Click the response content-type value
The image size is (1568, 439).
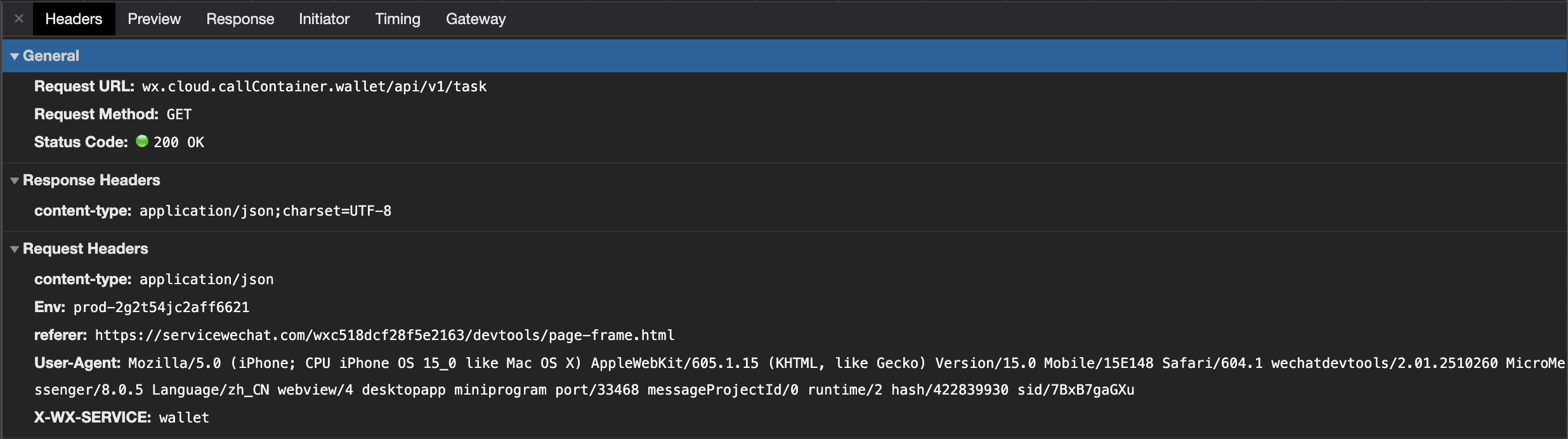click(265, 211)
